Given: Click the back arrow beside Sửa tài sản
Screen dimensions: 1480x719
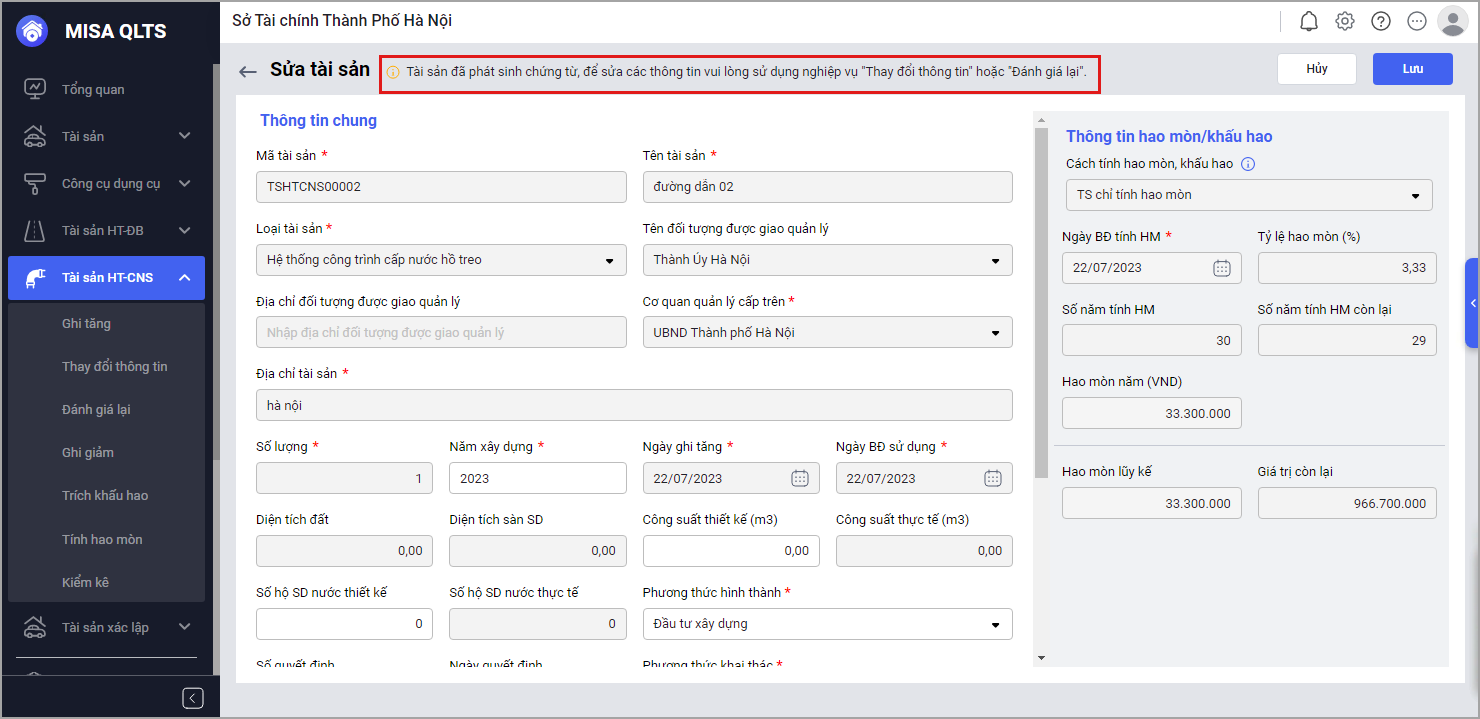Looking at the screenshot, I should (247, 71).
